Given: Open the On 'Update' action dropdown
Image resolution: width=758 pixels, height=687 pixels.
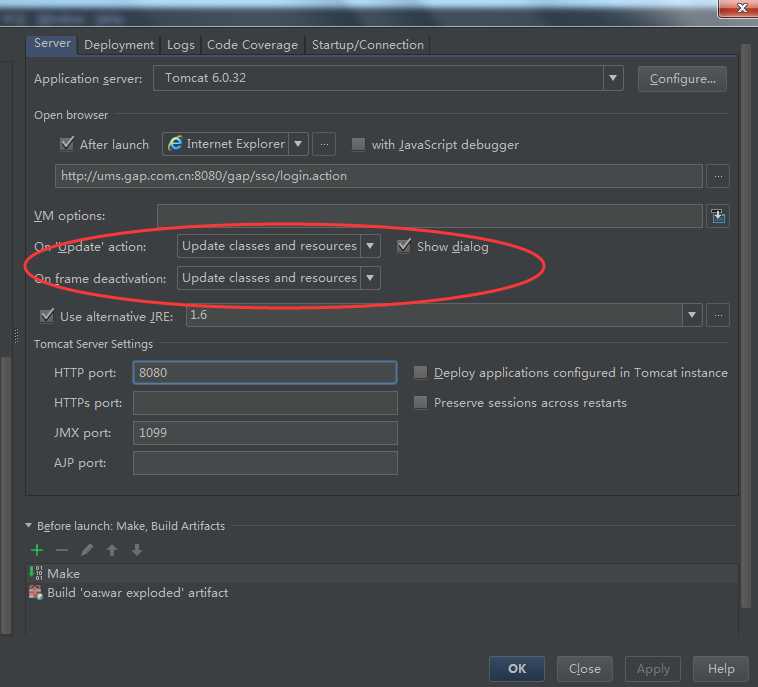Looking at the screenshot, I should (370, 246).
